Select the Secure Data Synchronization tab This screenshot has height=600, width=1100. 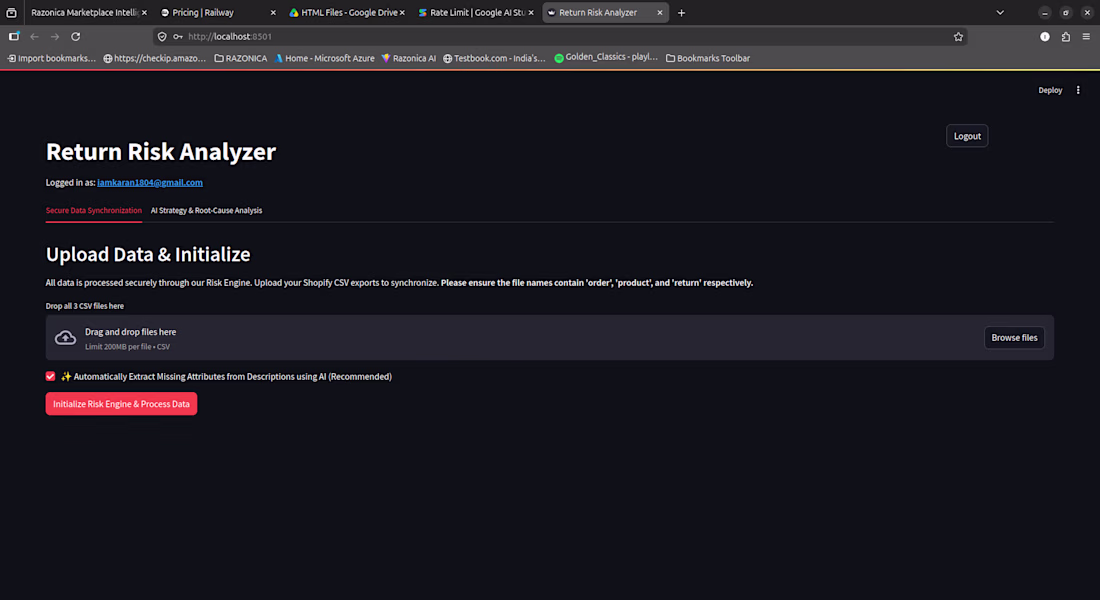tap(93, 211)
